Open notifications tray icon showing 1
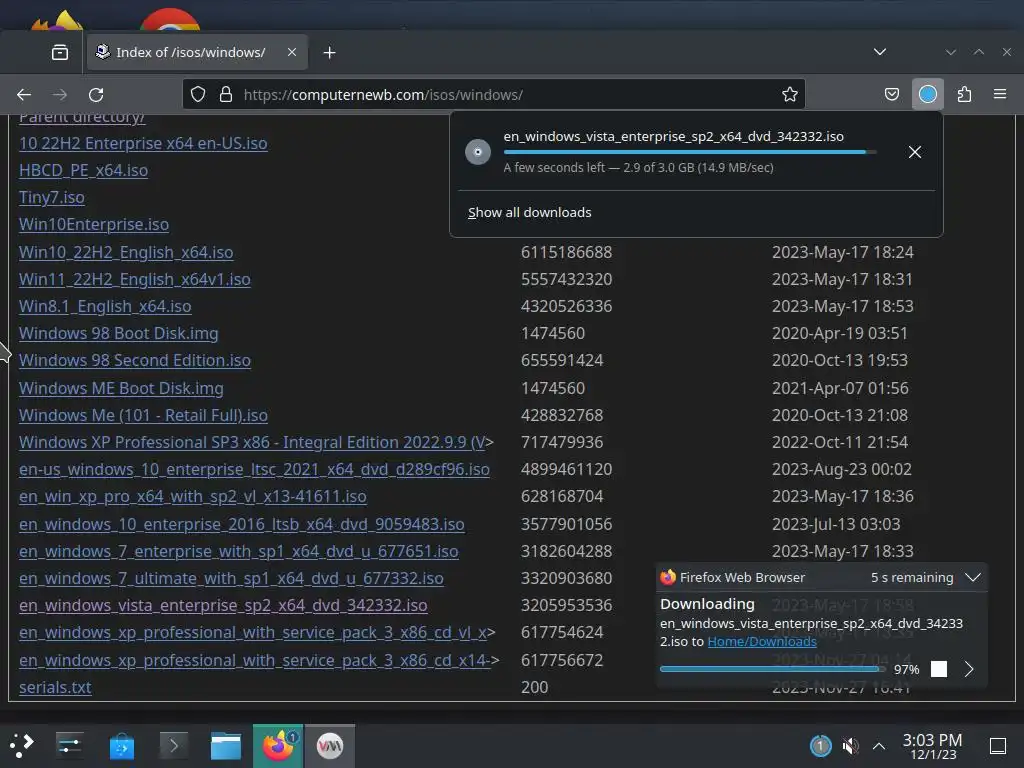1024x768 pixels. (x=820, y=745)
